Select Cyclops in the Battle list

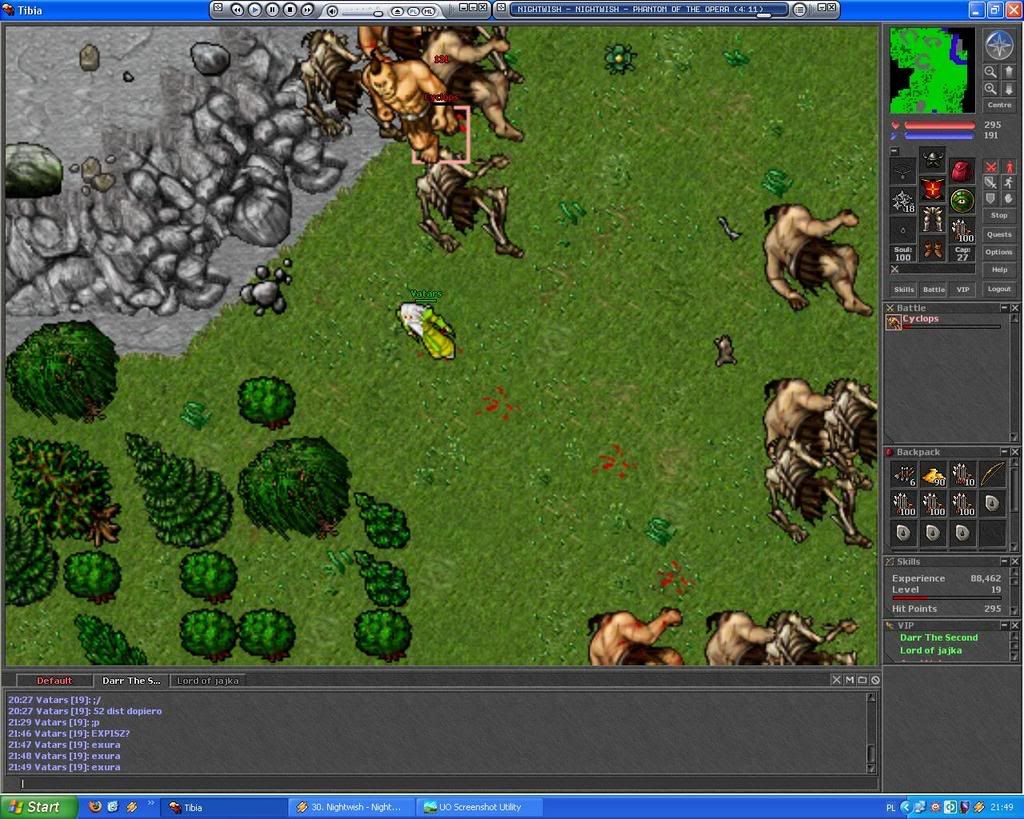click(944, 321)
